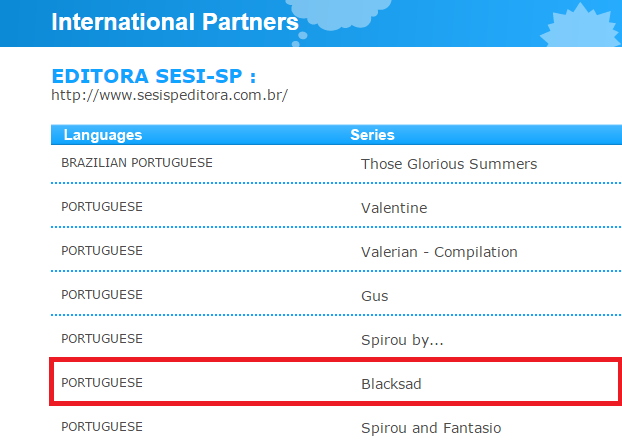The width and height of the screenshot is (622, 446).
Task: Click PORTUGUESE label in Gus row
Action: coord(102,295)
